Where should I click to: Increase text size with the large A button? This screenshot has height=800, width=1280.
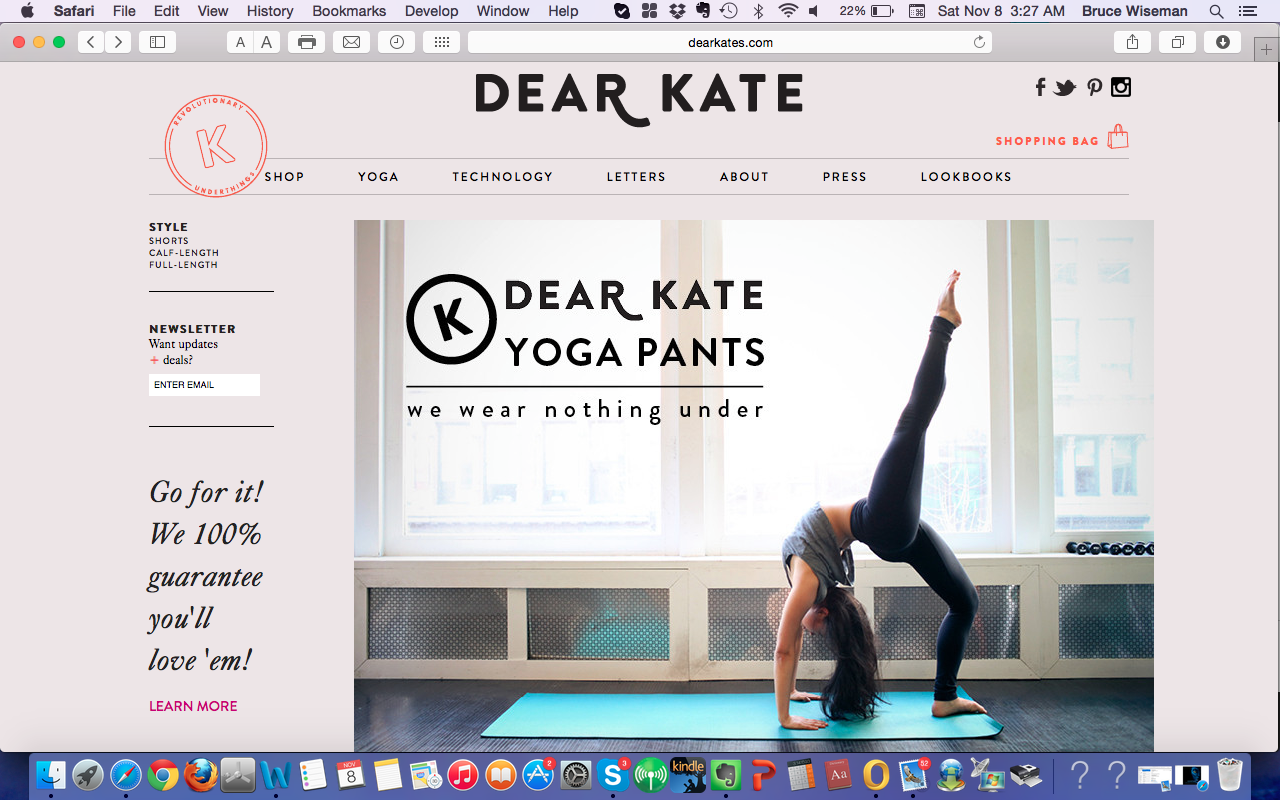tap(266, 42)
